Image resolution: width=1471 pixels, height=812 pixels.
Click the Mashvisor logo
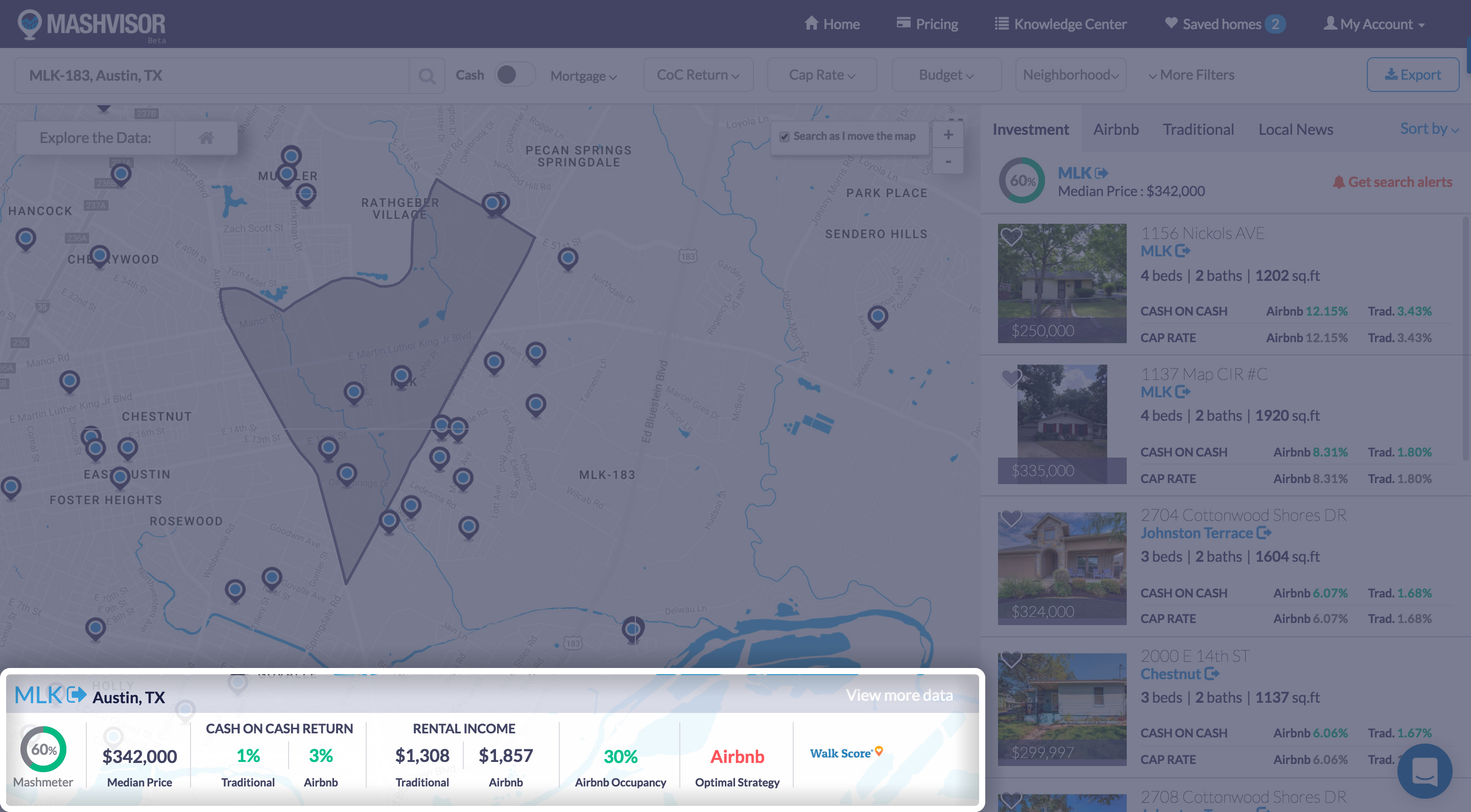(91, 25)
